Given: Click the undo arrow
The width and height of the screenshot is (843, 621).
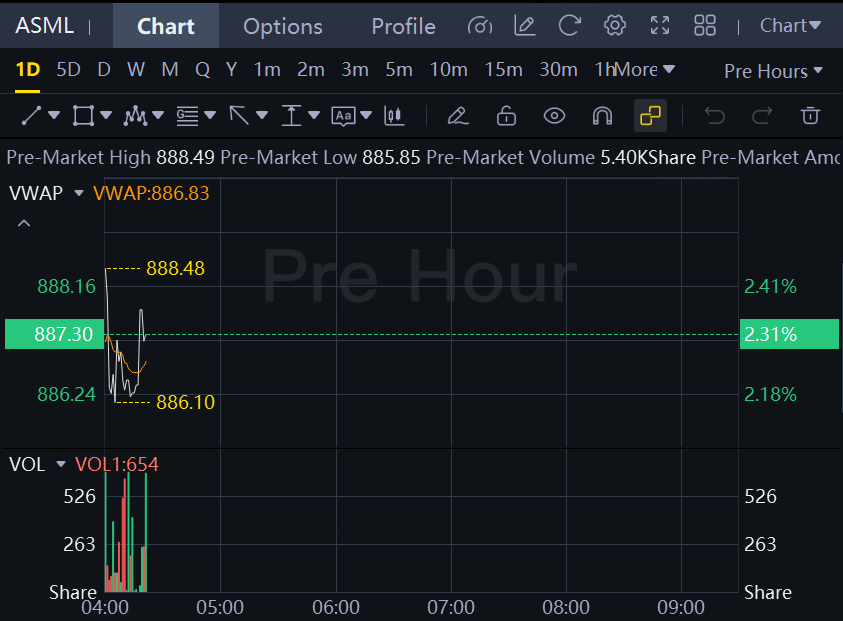Looking at the screenshot, I should pyautogui.click(x=715, y=116).
